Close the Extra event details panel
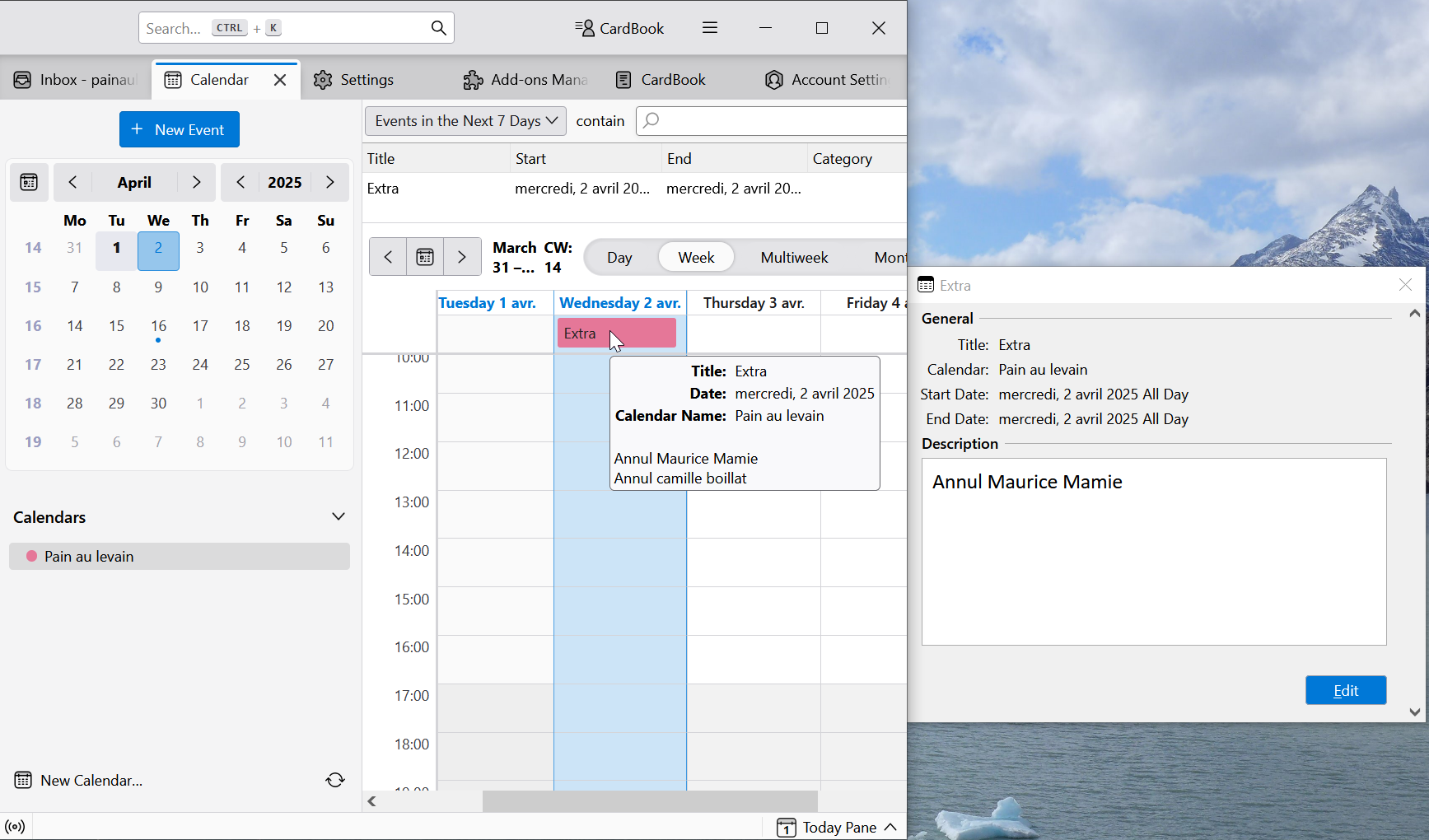This screenshot has height=840, width=1429. tap(1405, 285)
